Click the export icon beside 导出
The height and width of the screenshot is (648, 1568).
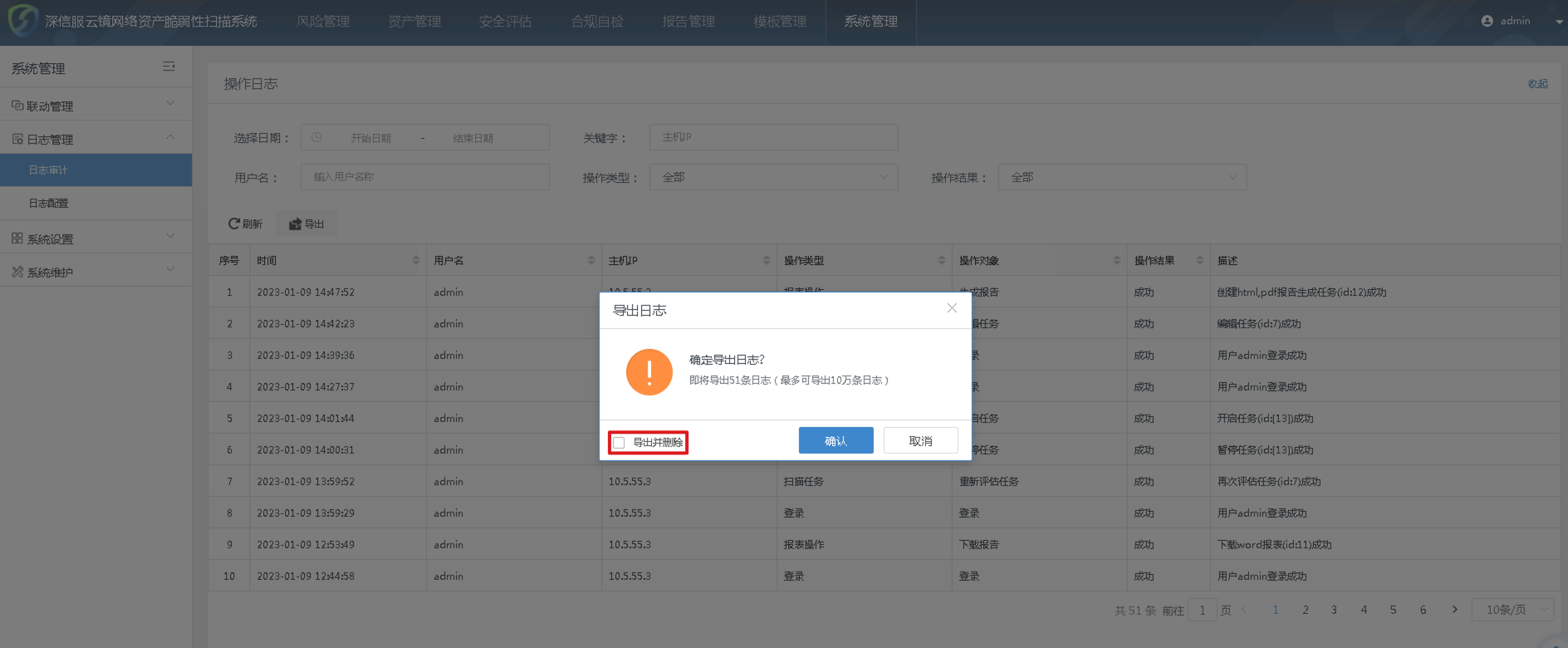point(295,223)
